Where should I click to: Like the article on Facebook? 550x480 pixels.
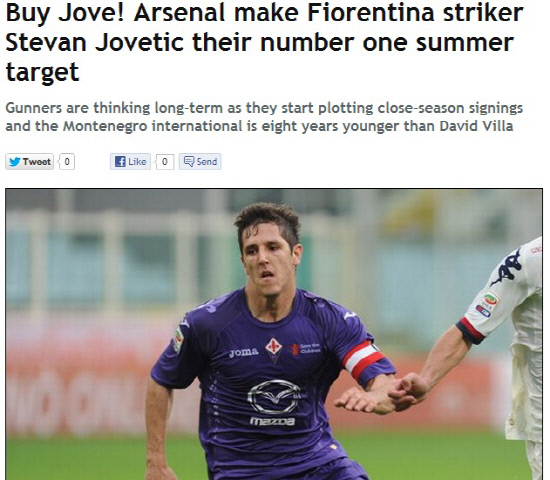coord(130,161)
